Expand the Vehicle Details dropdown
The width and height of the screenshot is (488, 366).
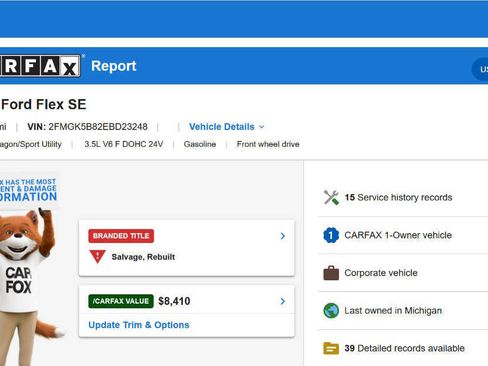(x=226, y=127)
